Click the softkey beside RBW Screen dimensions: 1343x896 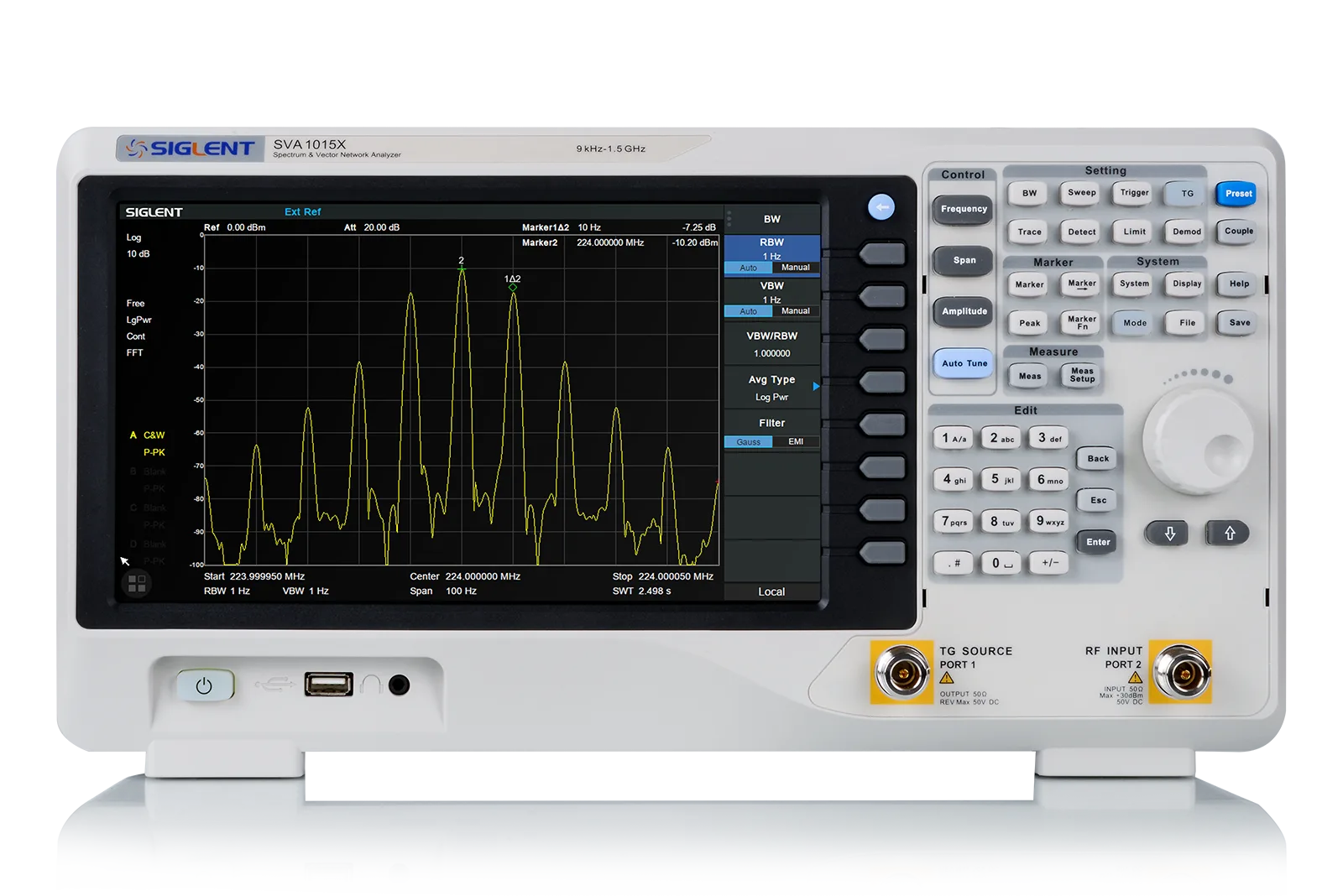[882, 253]
